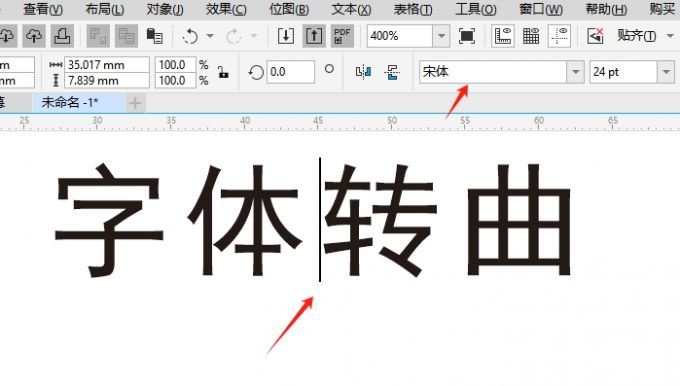Open the 工具(O) menu
This screenshot has height=386, width=680.
click(475, 9)
